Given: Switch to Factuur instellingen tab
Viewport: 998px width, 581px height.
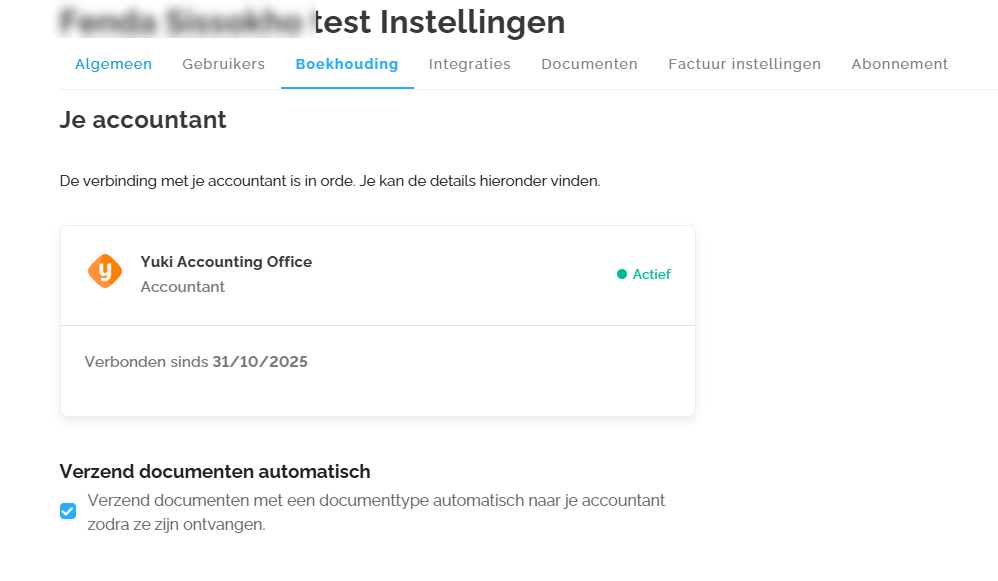Looking at the screenshot, I should (x=745, y=64).
